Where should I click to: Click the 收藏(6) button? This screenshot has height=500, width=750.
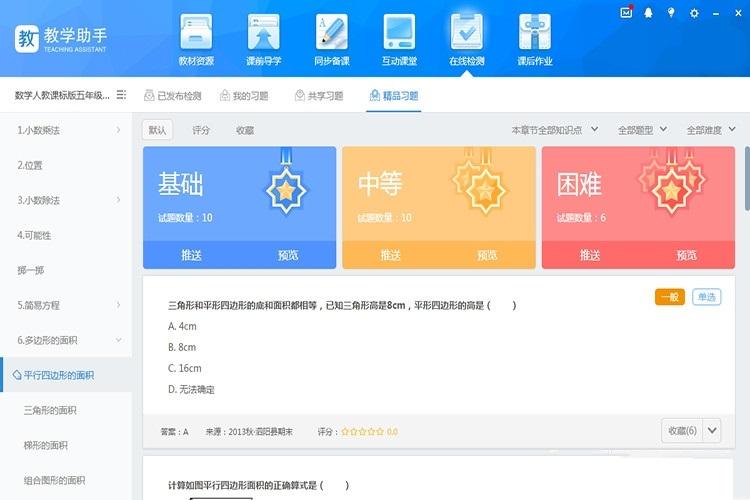click(x=683, y=431)
